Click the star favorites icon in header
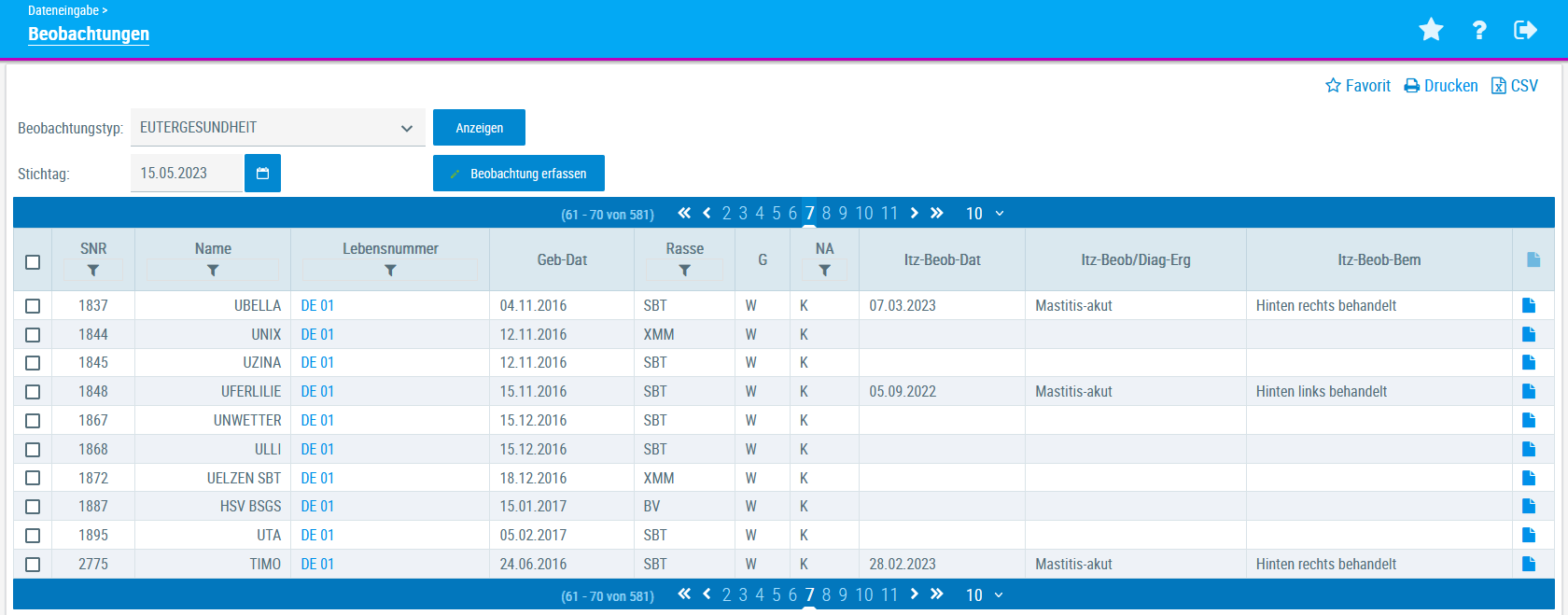 point(1431,30)
